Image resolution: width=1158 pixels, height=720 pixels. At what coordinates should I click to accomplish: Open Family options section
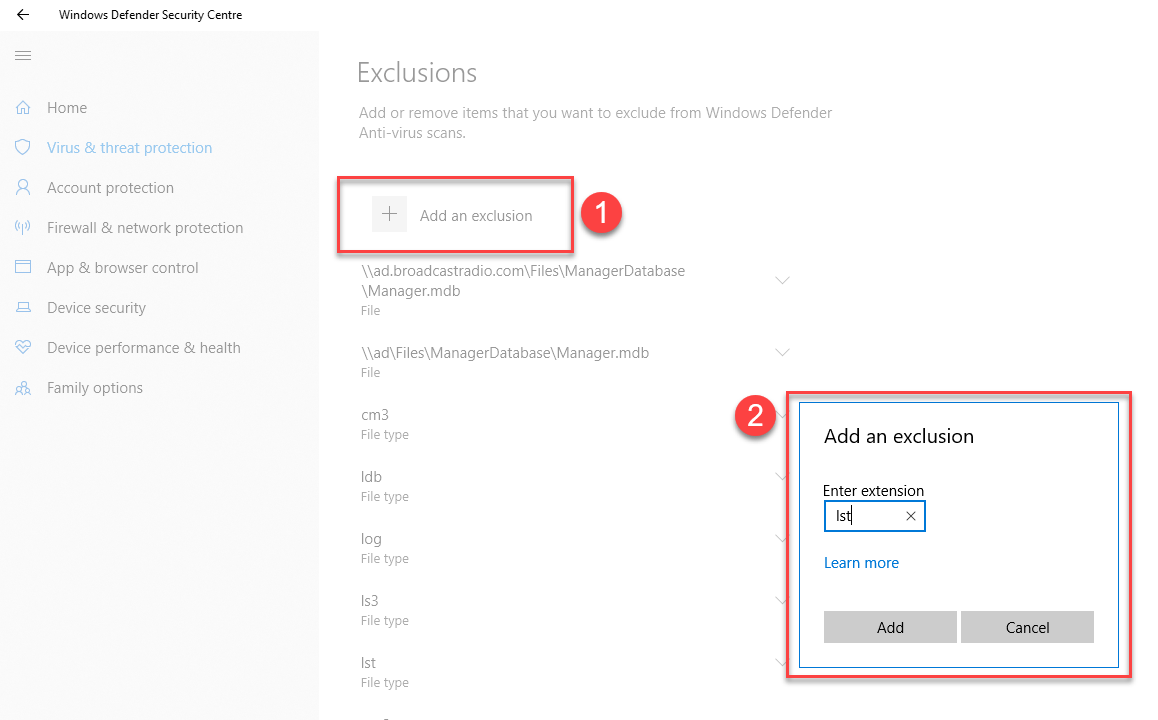[95, 388]
